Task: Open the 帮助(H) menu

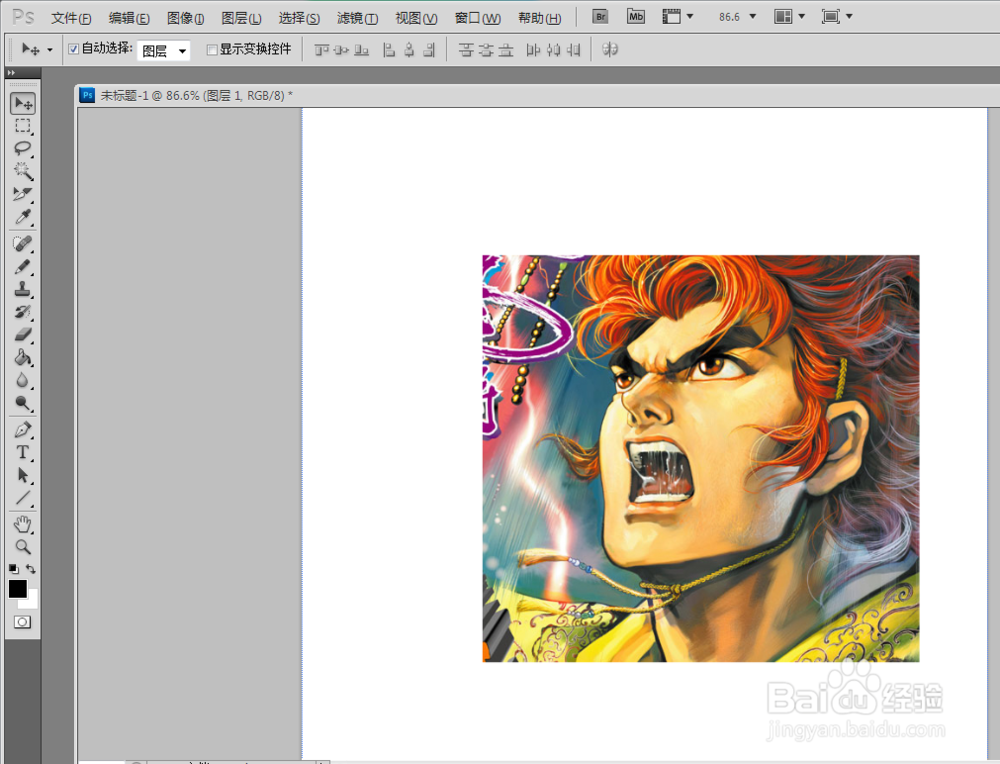Action: pos(540,18)
